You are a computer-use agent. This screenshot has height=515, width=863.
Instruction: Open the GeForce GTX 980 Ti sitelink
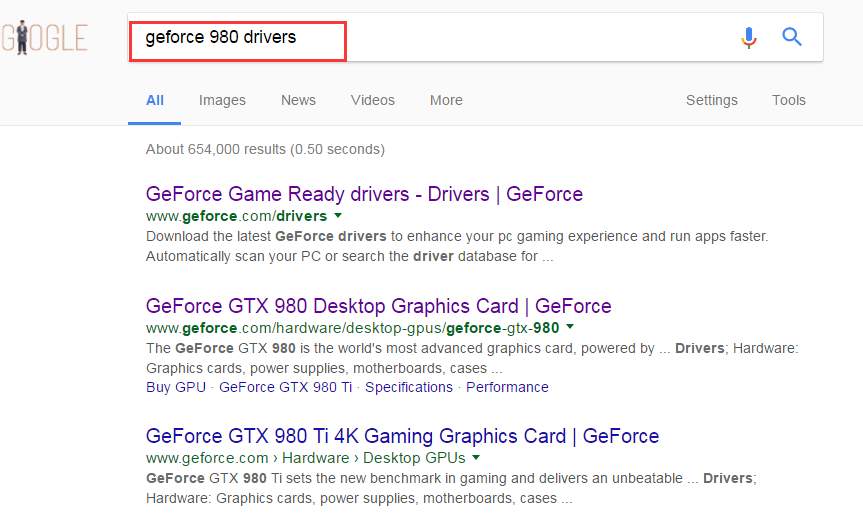286,387
